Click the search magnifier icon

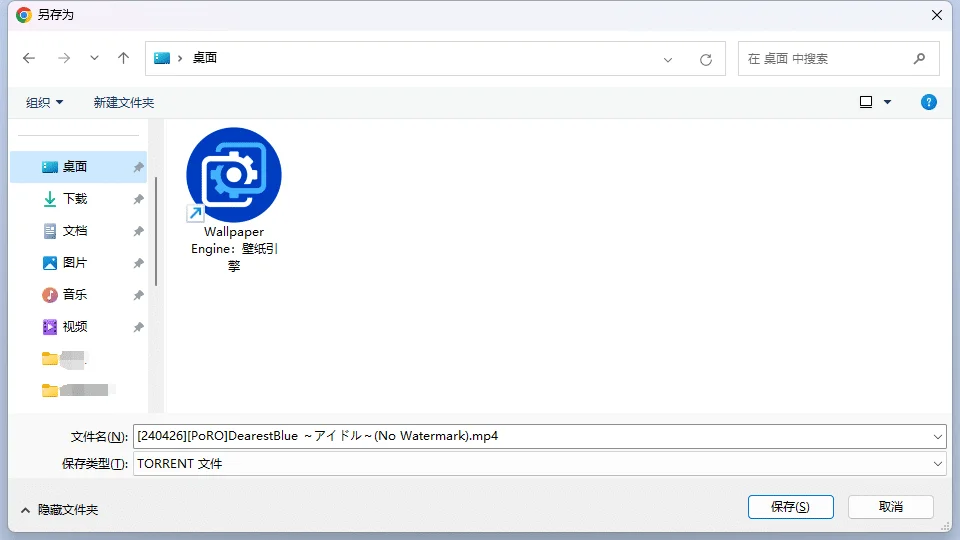(919, 59)
